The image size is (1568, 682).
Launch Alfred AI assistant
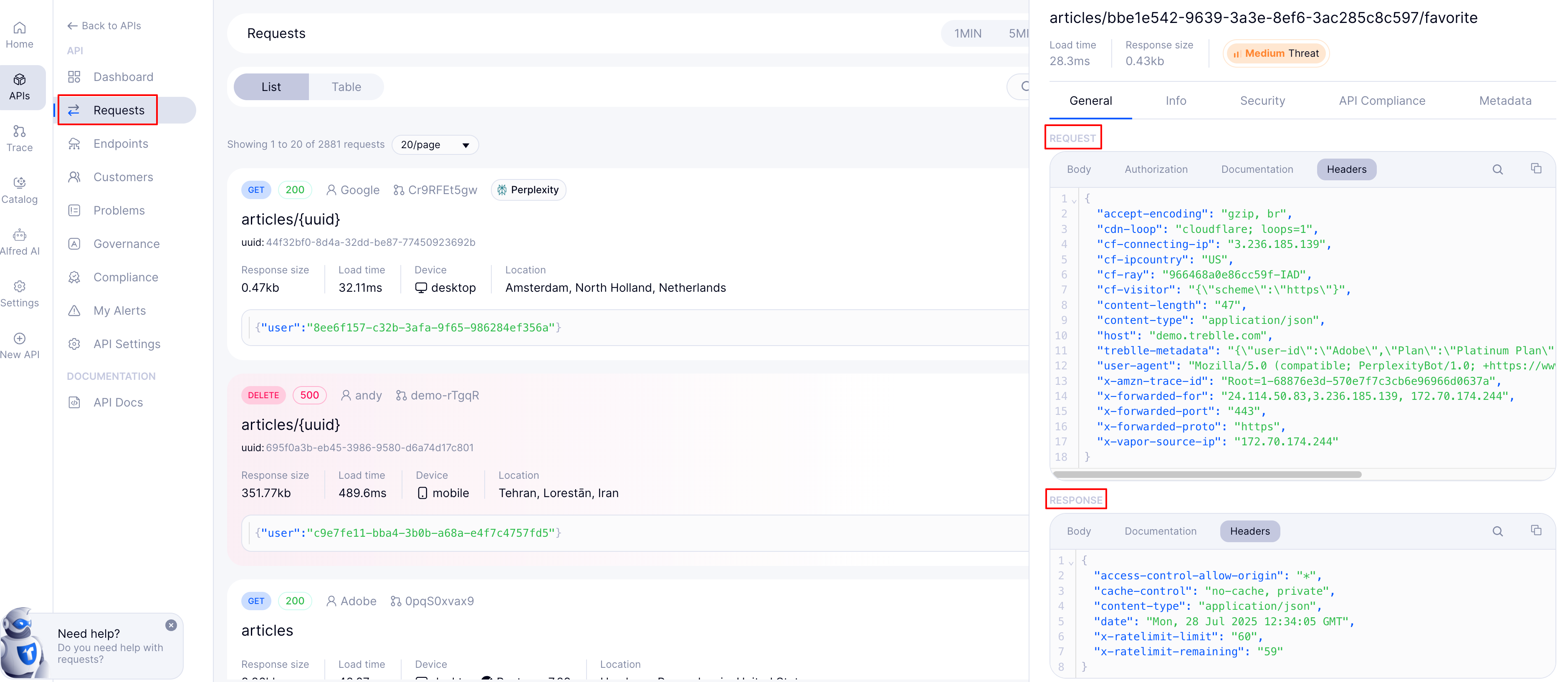tap(20, 242)
